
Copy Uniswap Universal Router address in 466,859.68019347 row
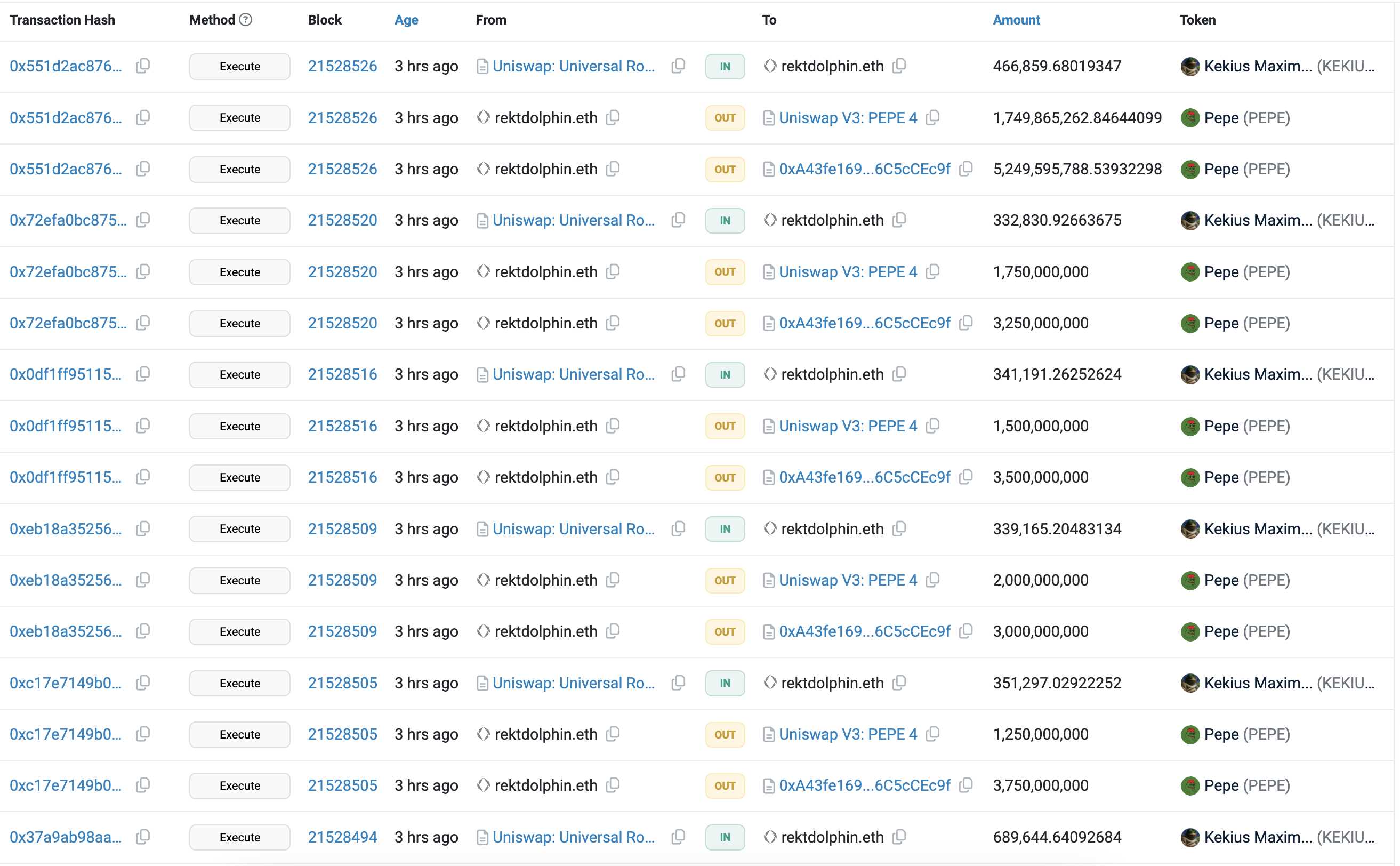tap(679, 66)
